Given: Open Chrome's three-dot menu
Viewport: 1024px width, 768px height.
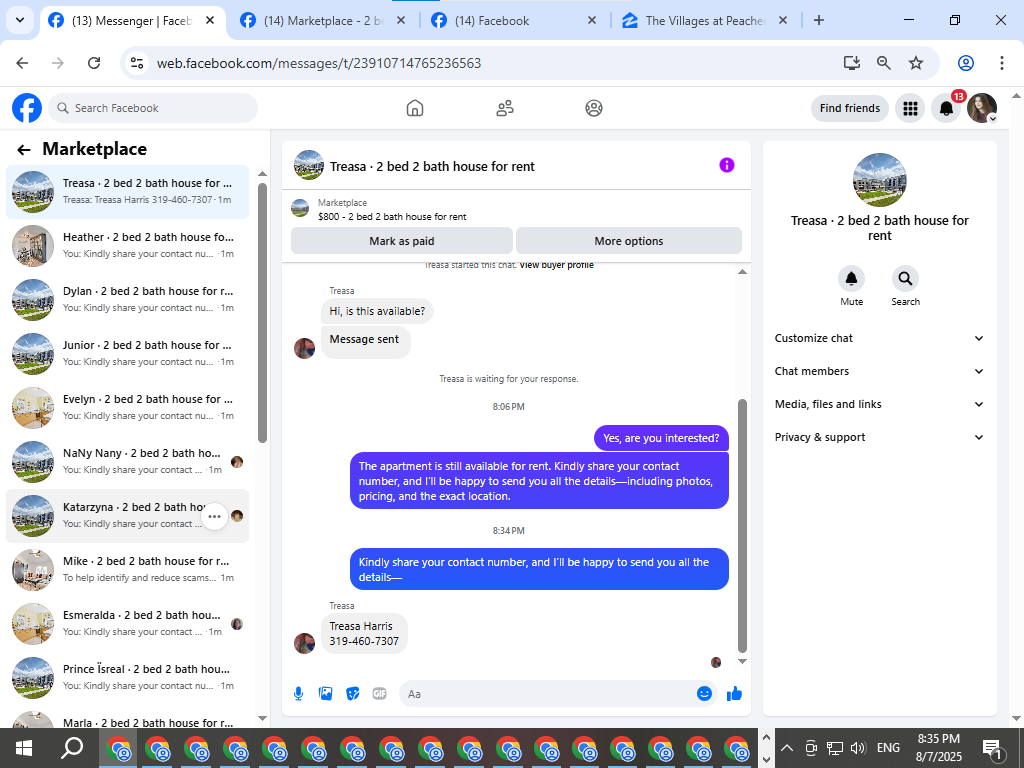Looking at the screenshot, I should pos(1002,63).
